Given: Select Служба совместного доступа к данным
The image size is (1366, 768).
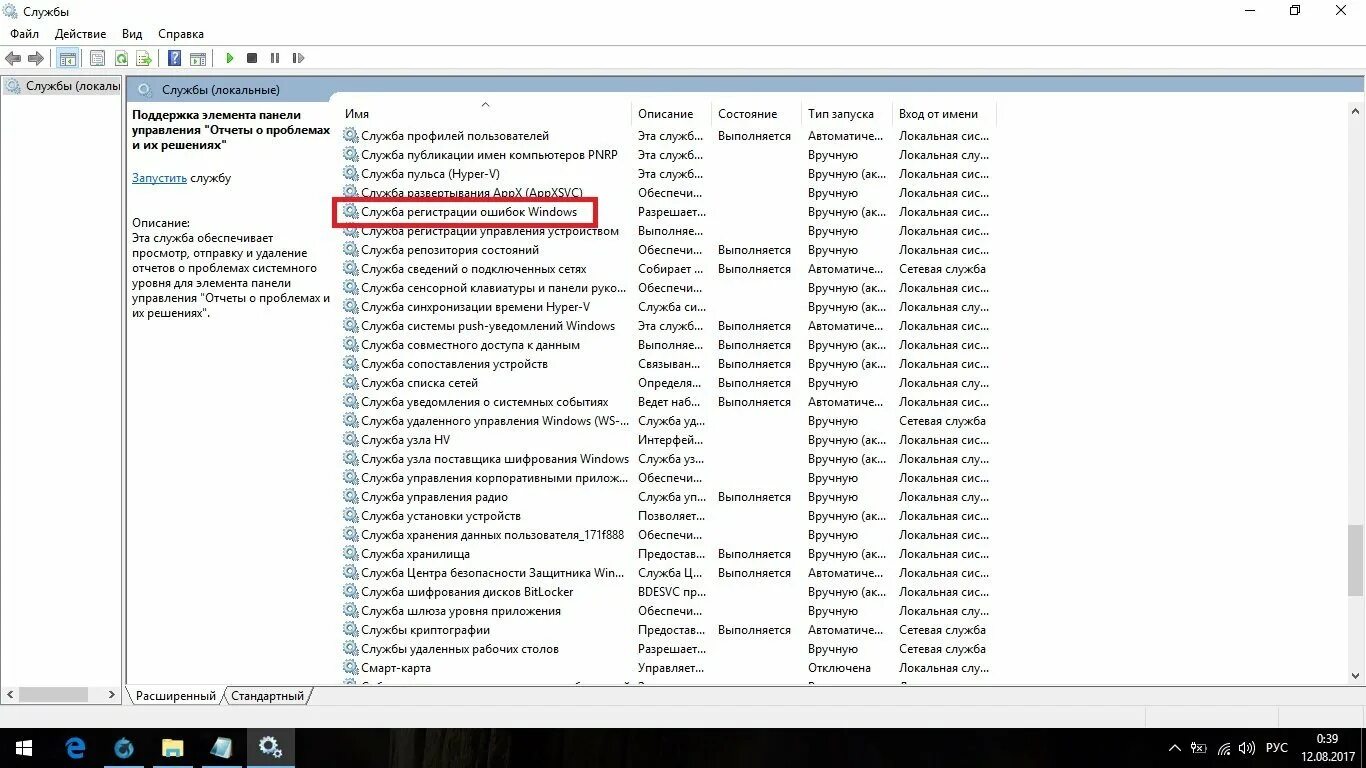Looking at the screenshot, I should pos(668,345).
